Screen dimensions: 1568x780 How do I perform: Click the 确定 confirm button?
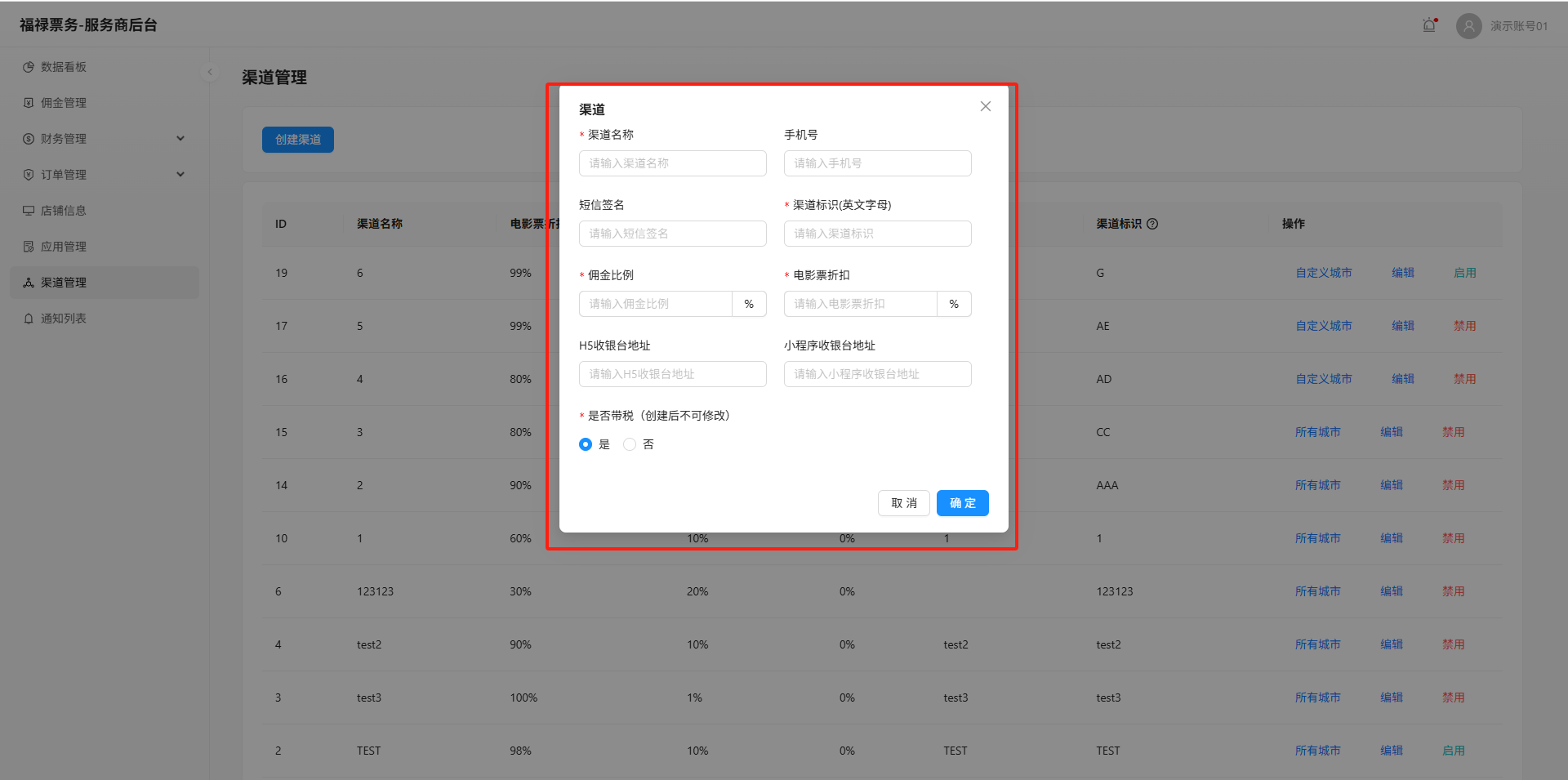[962, 503]
